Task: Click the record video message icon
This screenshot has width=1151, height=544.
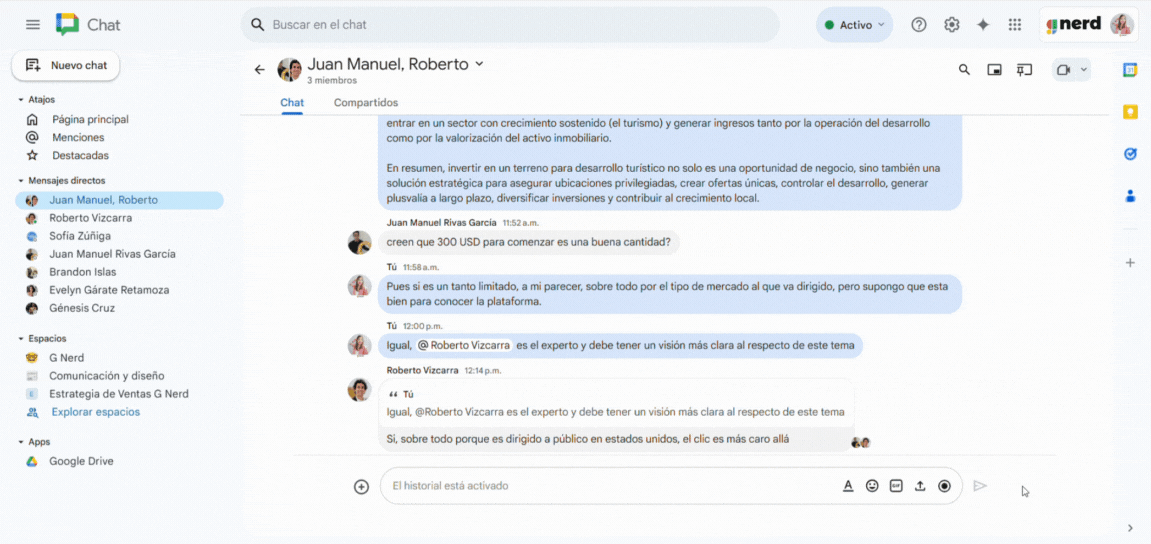Action: tap(944, 485)
